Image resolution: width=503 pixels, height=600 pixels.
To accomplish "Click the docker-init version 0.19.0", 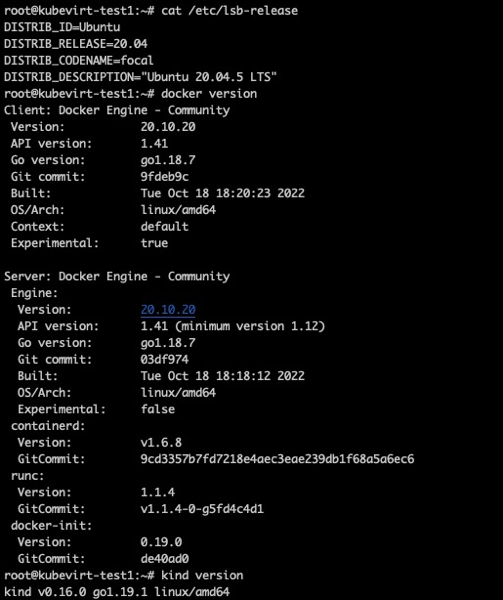I will tap(161, 542).
